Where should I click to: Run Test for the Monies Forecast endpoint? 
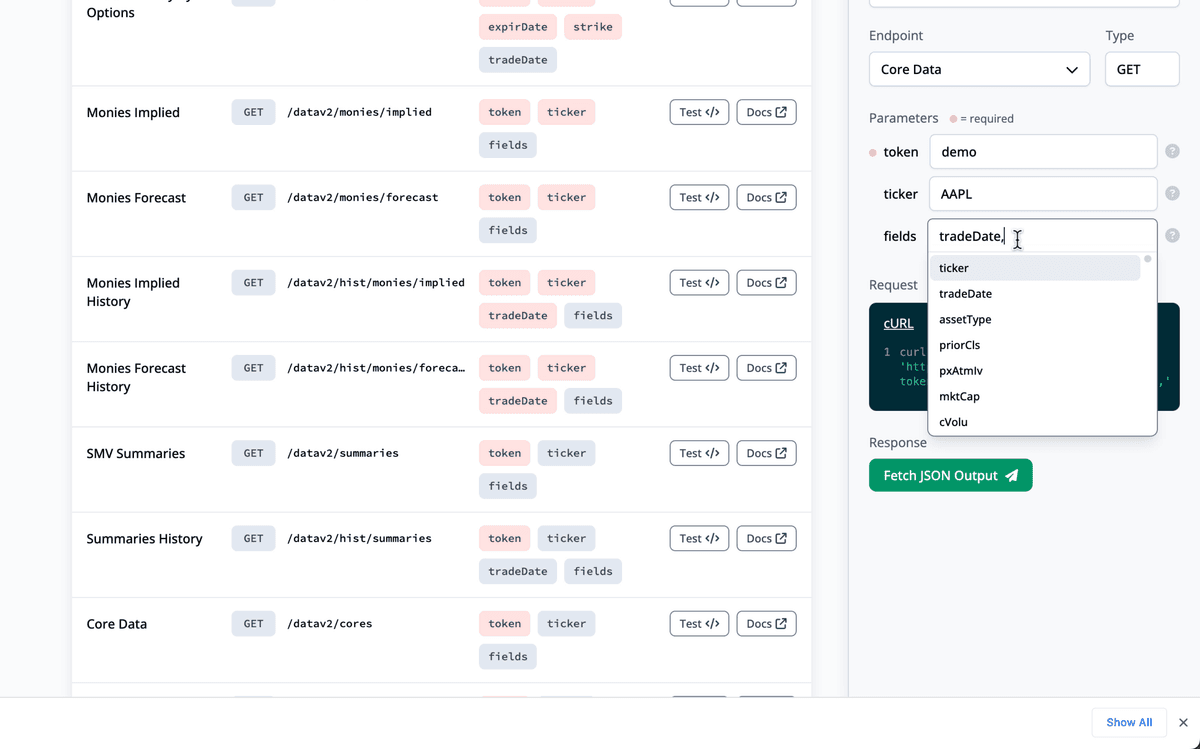coord(699,197)
